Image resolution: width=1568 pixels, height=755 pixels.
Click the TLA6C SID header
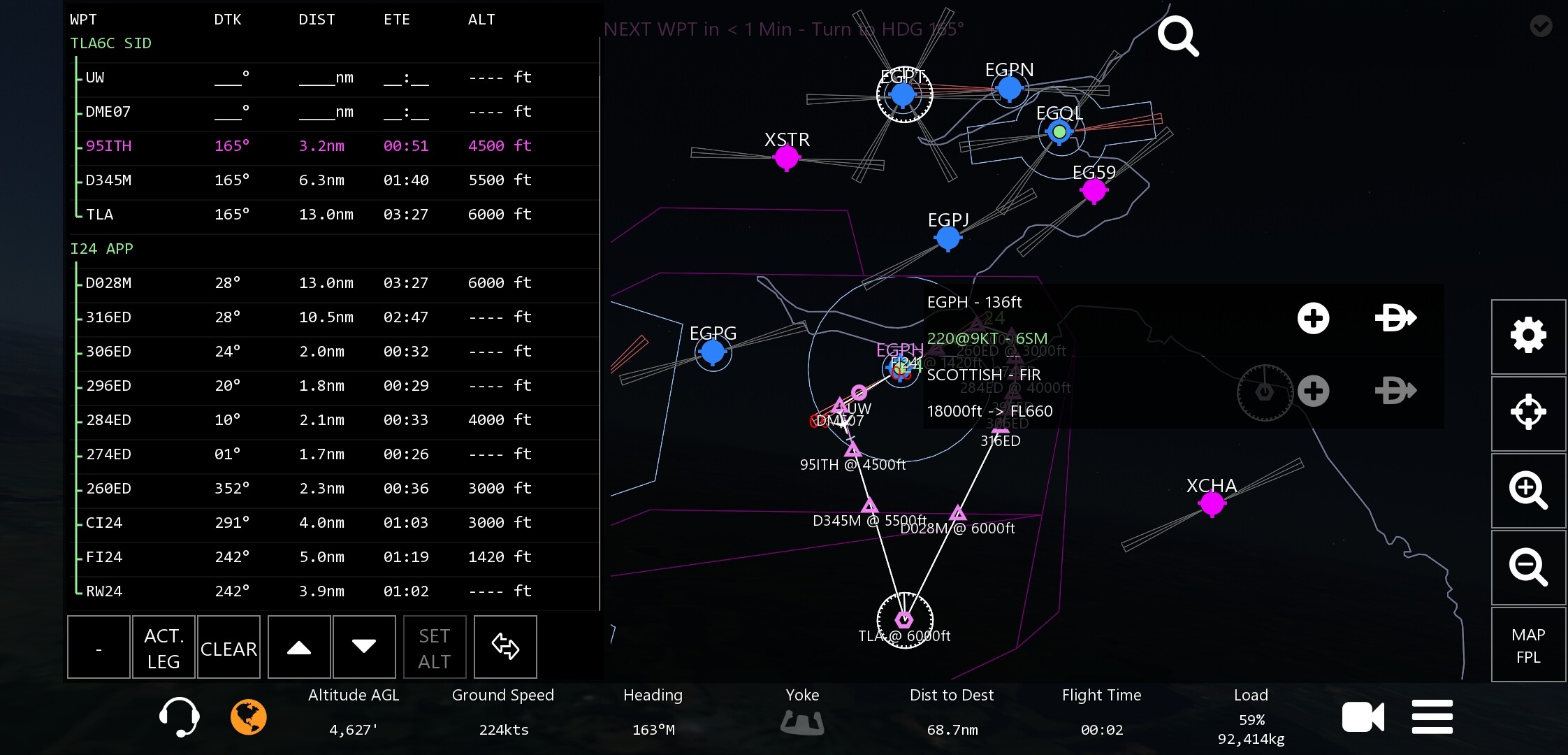[x=111, y=43]
